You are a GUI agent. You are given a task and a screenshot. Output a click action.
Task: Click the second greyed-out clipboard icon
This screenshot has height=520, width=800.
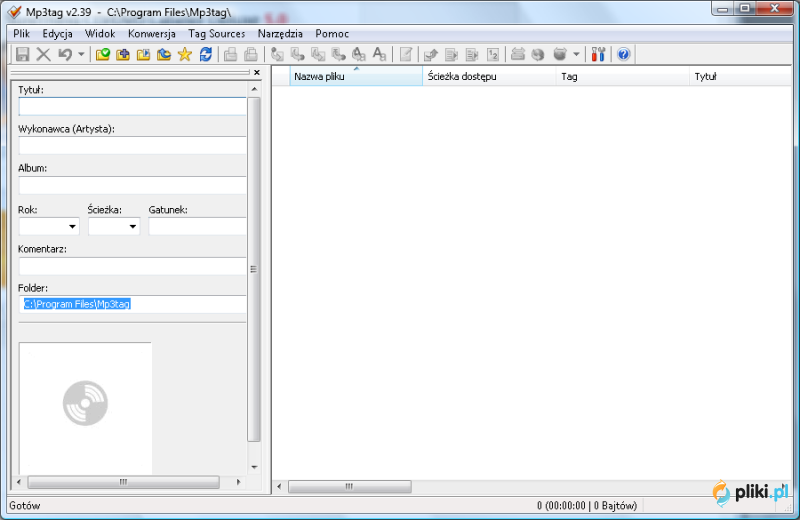click(251, 54)
